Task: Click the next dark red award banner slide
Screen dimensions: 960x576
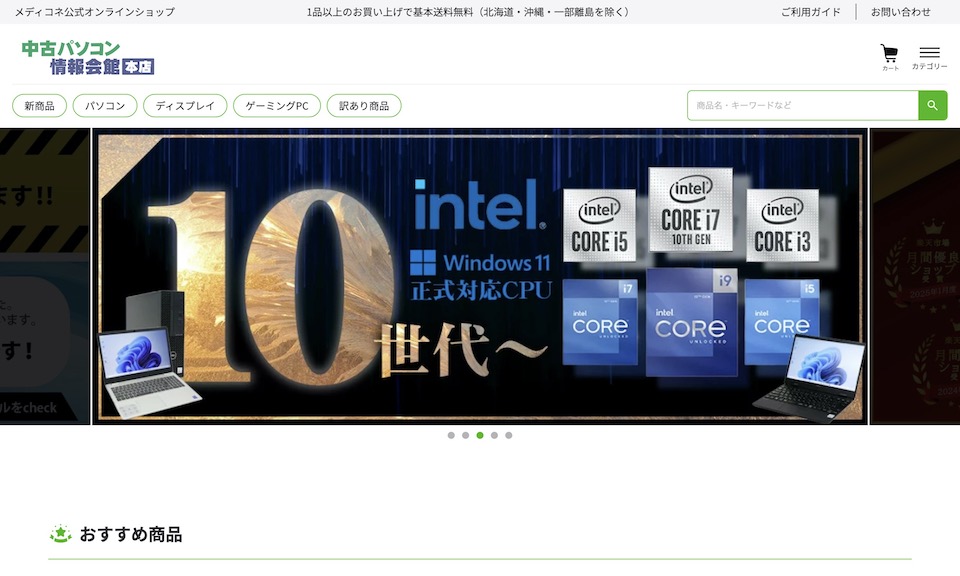Action: pos(915,276)
